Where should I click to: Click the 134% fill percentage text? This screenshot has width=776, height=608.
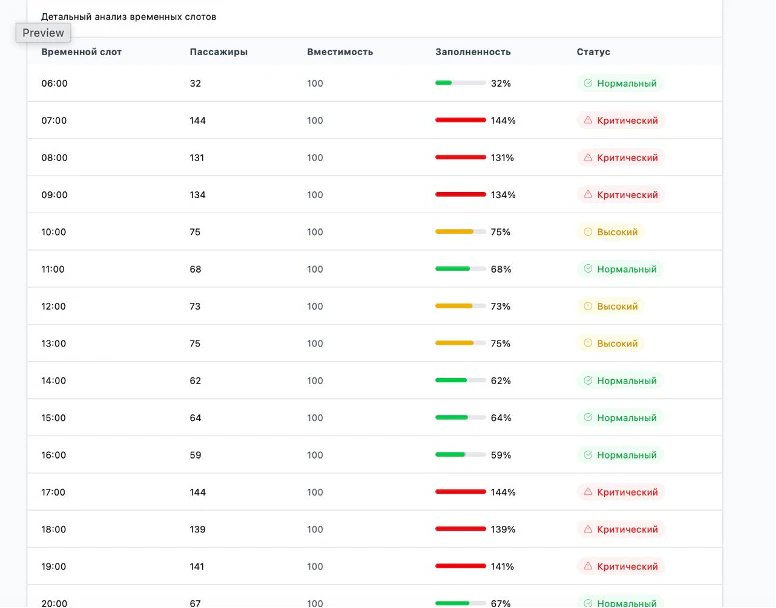point(503,195)
